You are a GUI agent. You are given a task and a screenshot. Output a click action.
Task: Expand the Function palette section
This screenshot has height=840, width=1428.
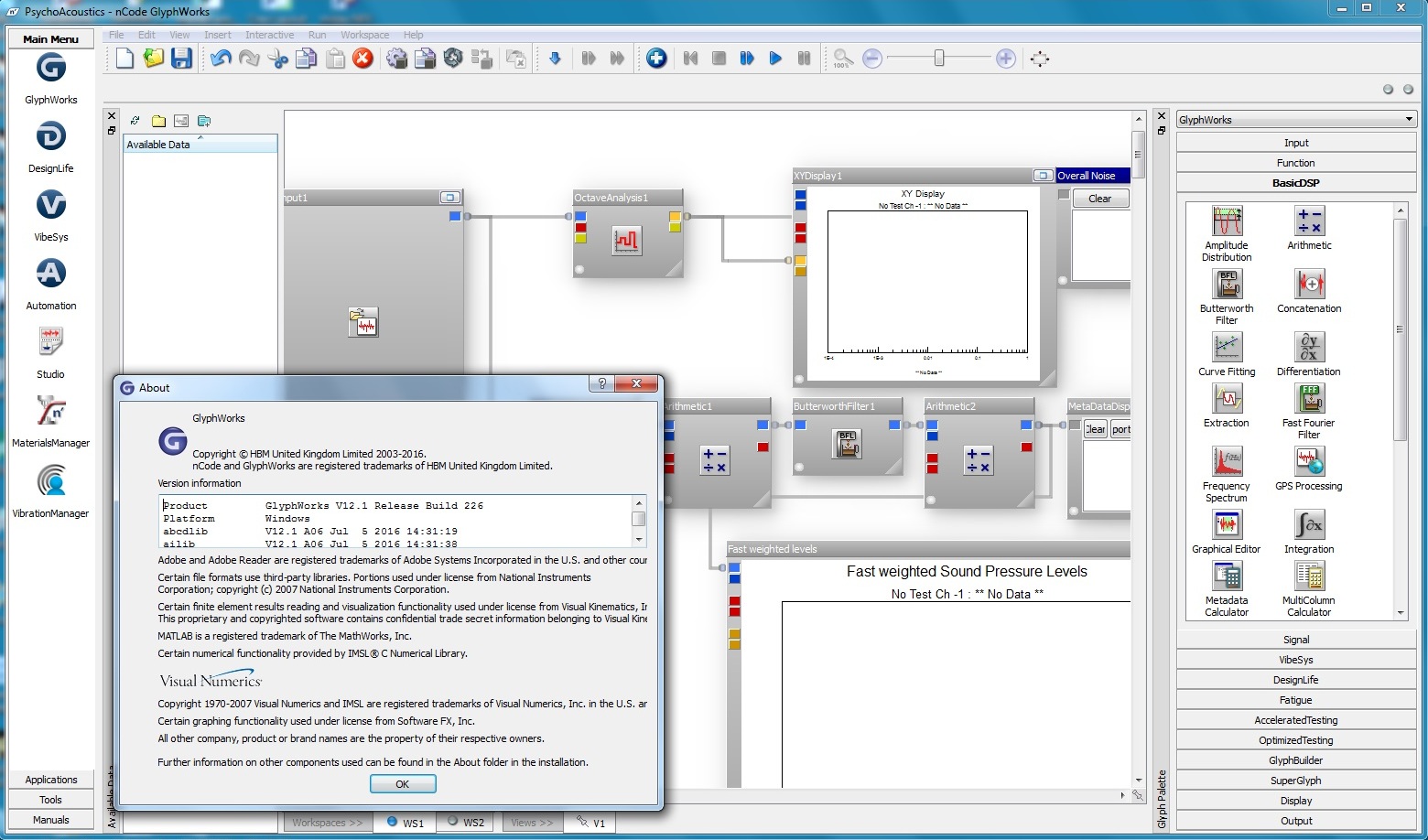[1296, 163]
